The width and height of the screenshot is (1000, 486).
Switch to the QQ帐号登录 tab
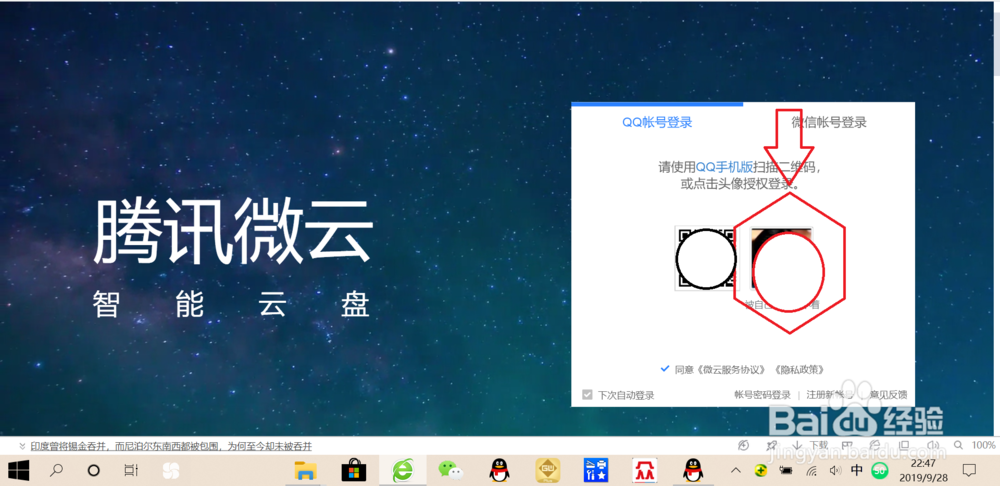coord(657,122)
